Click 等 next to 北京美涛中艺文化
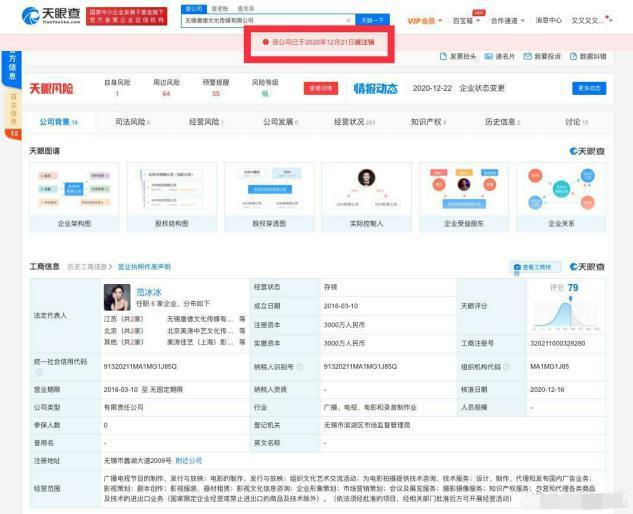633x514 pixels. click(x=242, y=331)
